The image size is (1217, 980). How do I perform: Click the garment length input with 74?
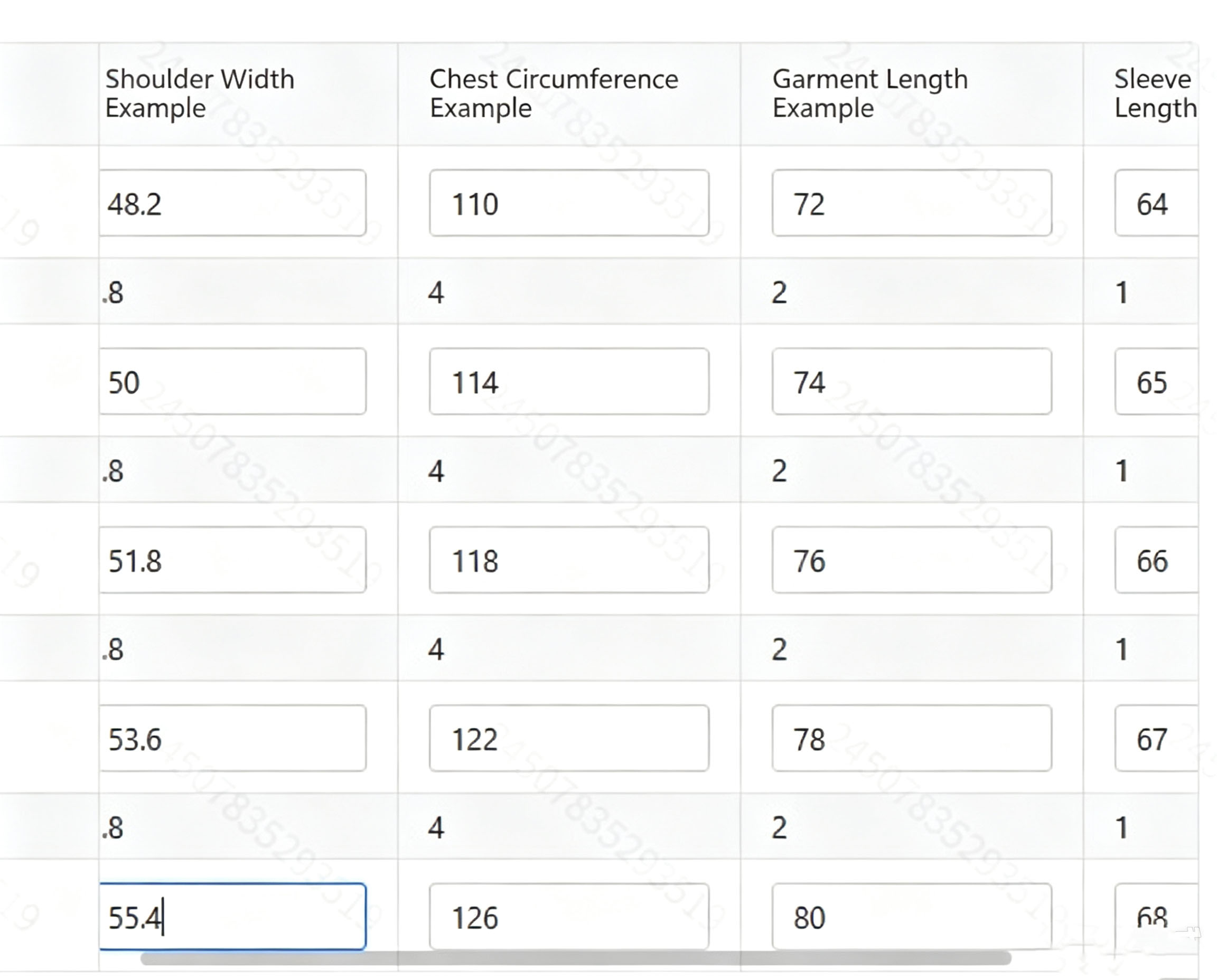(912, 382)
